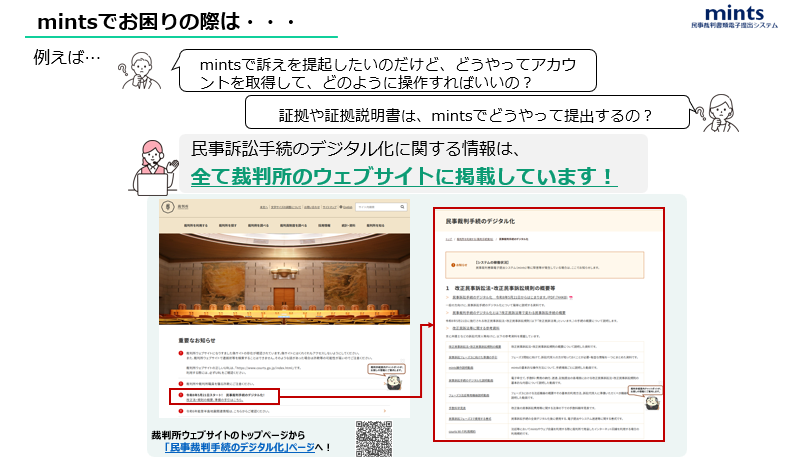Click the red bullet icon of the top notice
807x458 pixels.
pos(181,353)
